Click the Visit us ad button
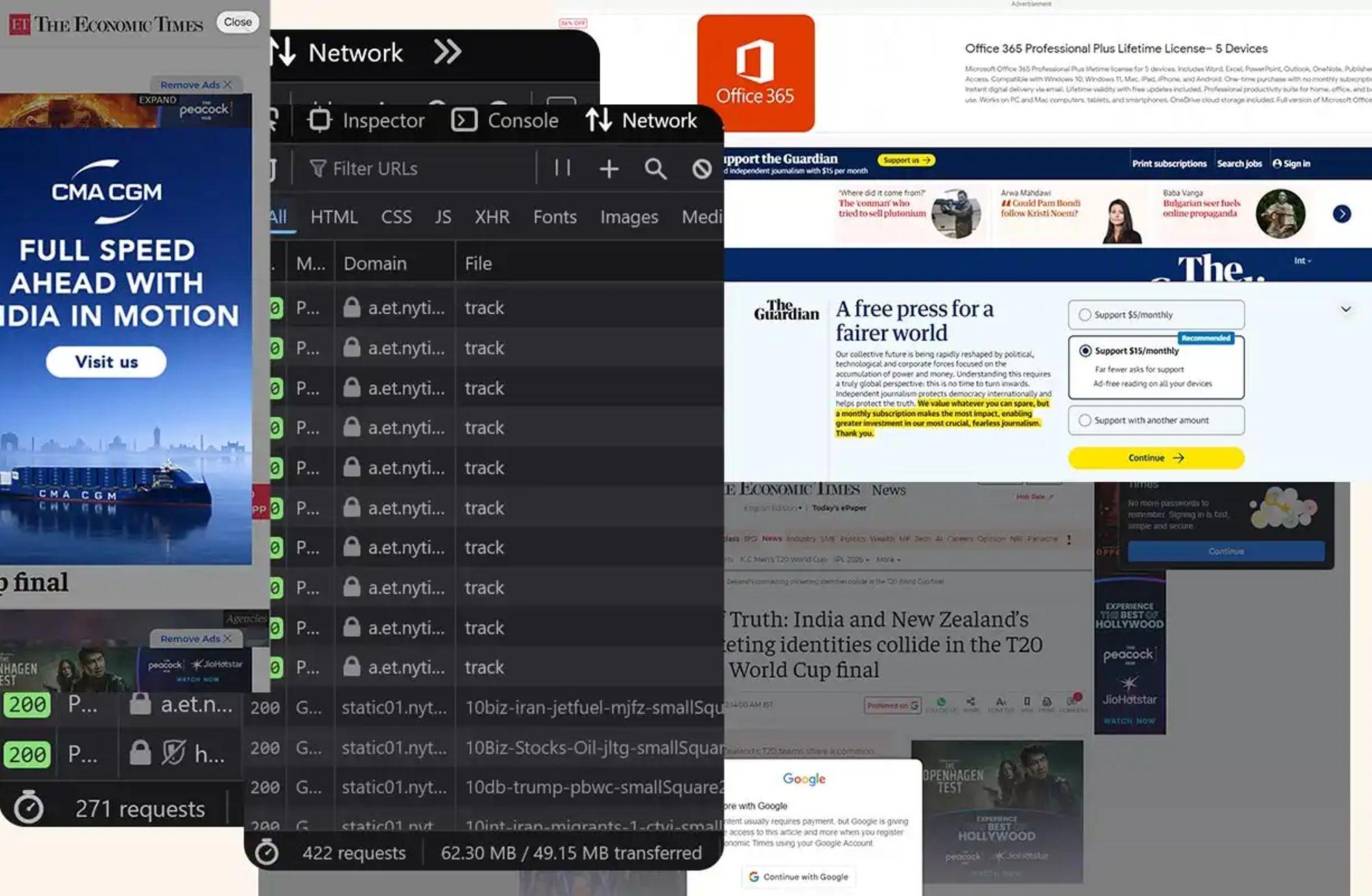 click(x=106, y=362)
